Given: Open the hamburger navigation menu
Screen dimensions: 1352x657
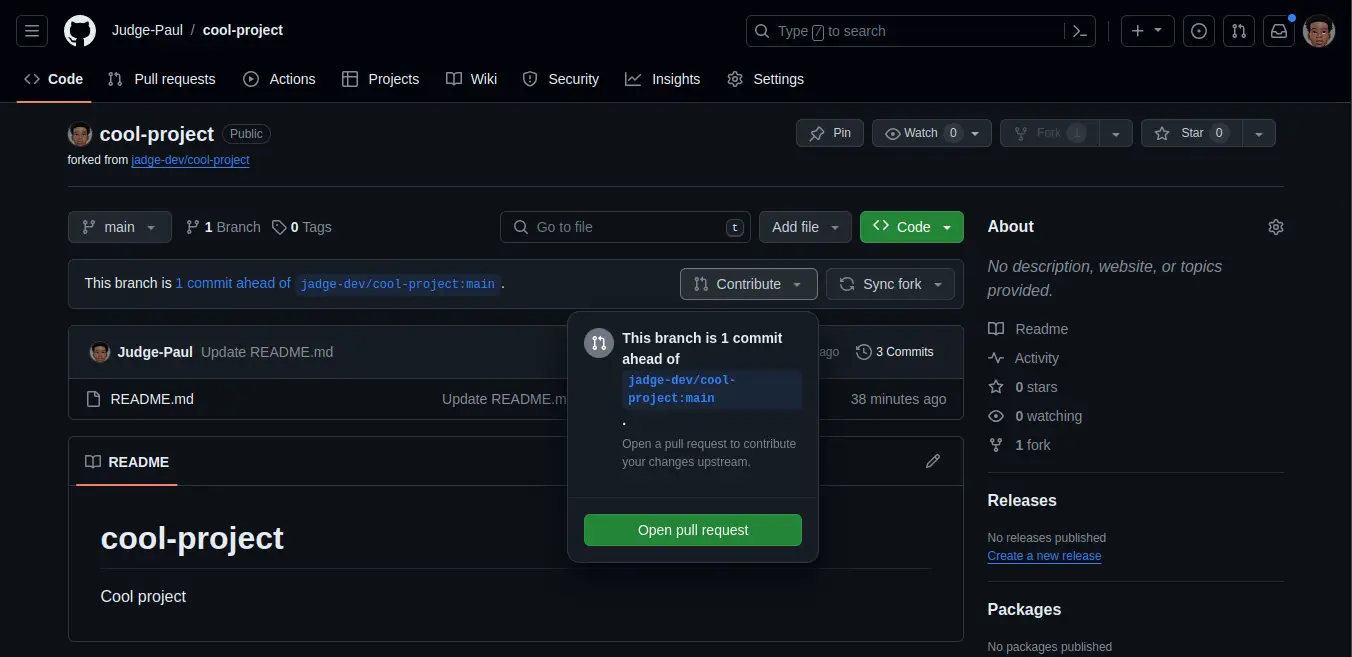Looking at the screenshot, I should point(31,31).
